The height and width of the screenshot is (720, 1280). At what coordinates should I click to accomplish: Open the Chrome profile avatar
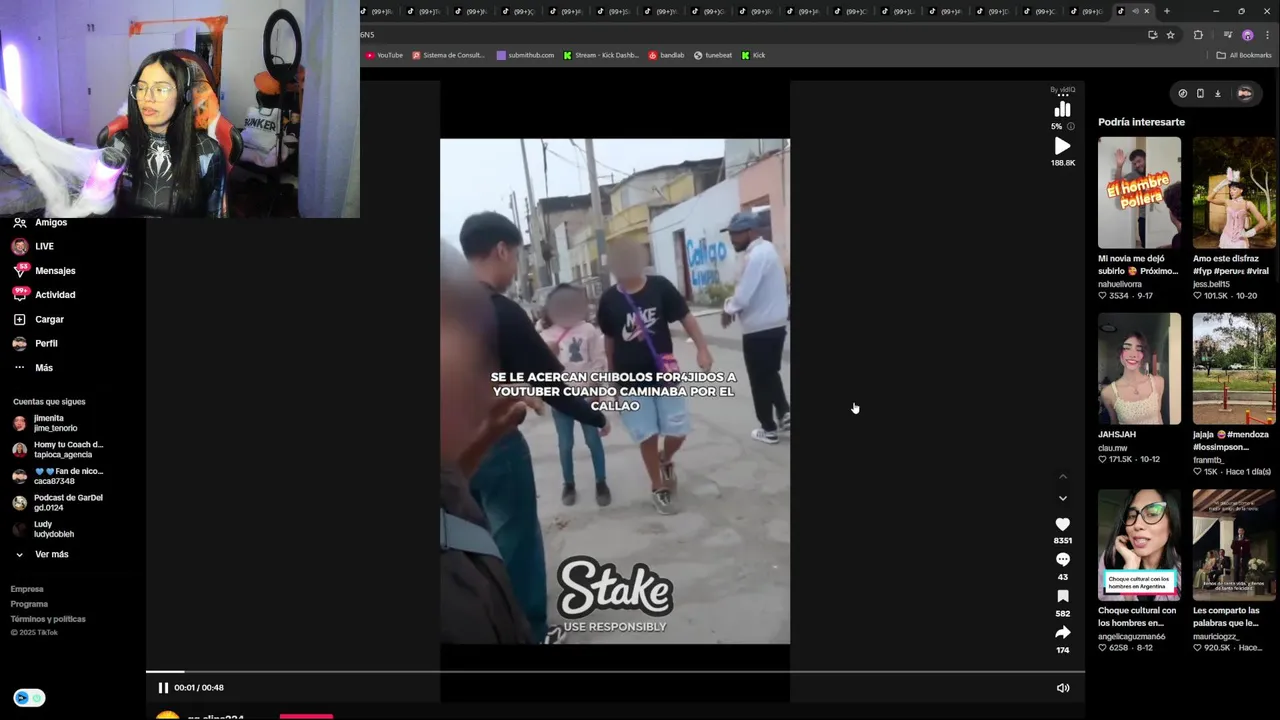click(x=1248, y=35)
